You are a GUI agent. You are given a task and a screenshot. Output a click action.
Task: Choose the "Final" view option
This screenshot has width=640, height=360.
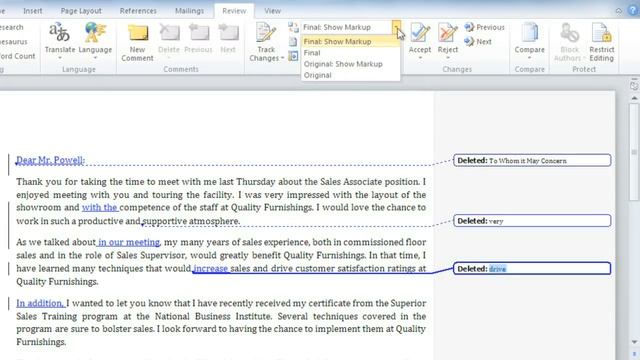pos(350,53)
